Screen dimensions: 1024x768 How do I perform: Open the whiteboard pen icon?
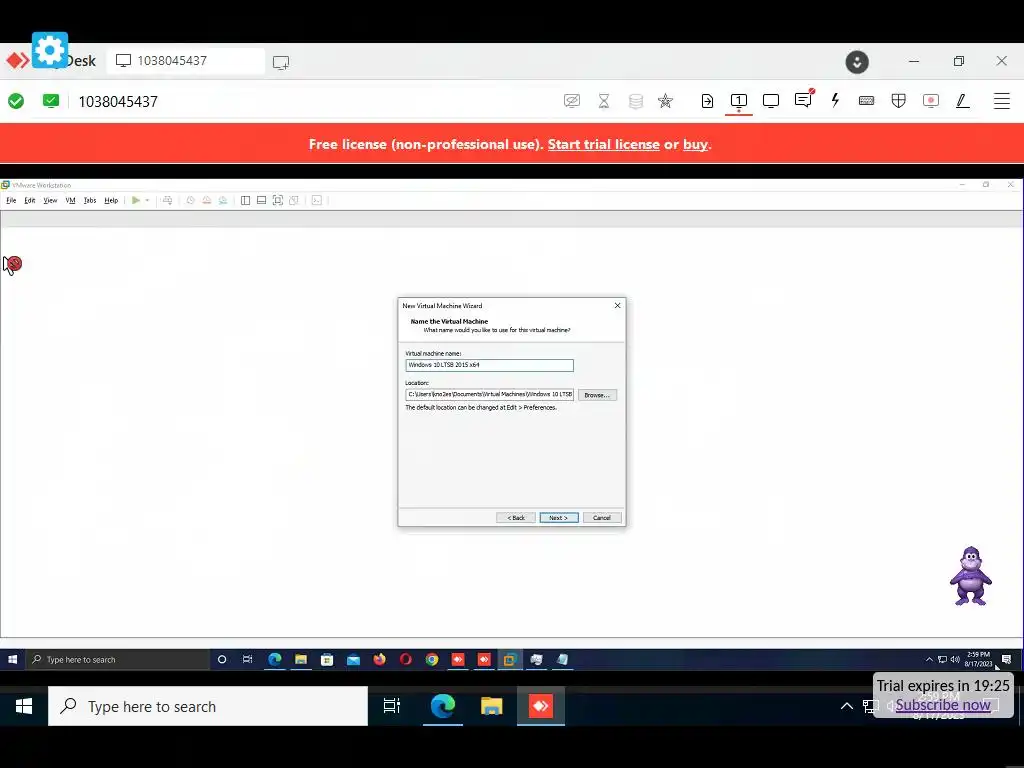tap(963, 101)
